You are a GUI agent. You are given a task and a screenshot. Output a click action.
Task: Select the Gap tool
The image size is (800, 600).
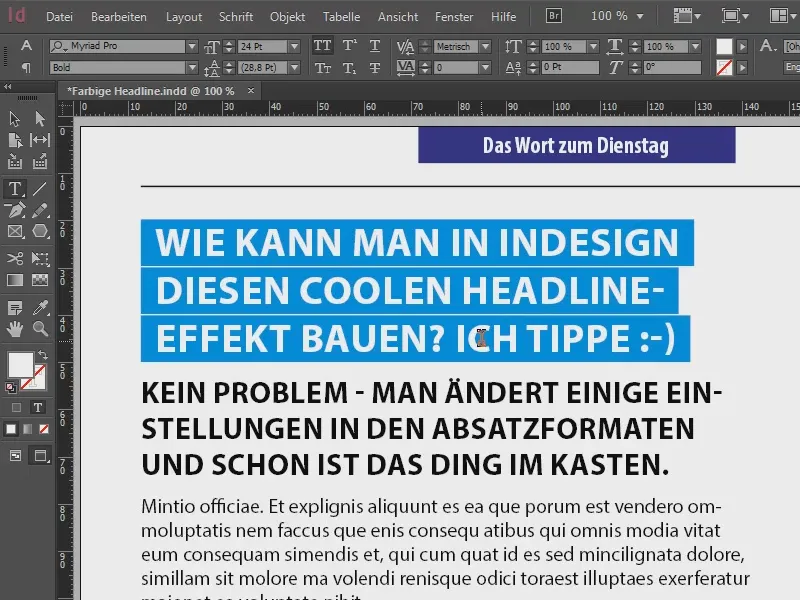pyautogui.click(x=40, y=140)
